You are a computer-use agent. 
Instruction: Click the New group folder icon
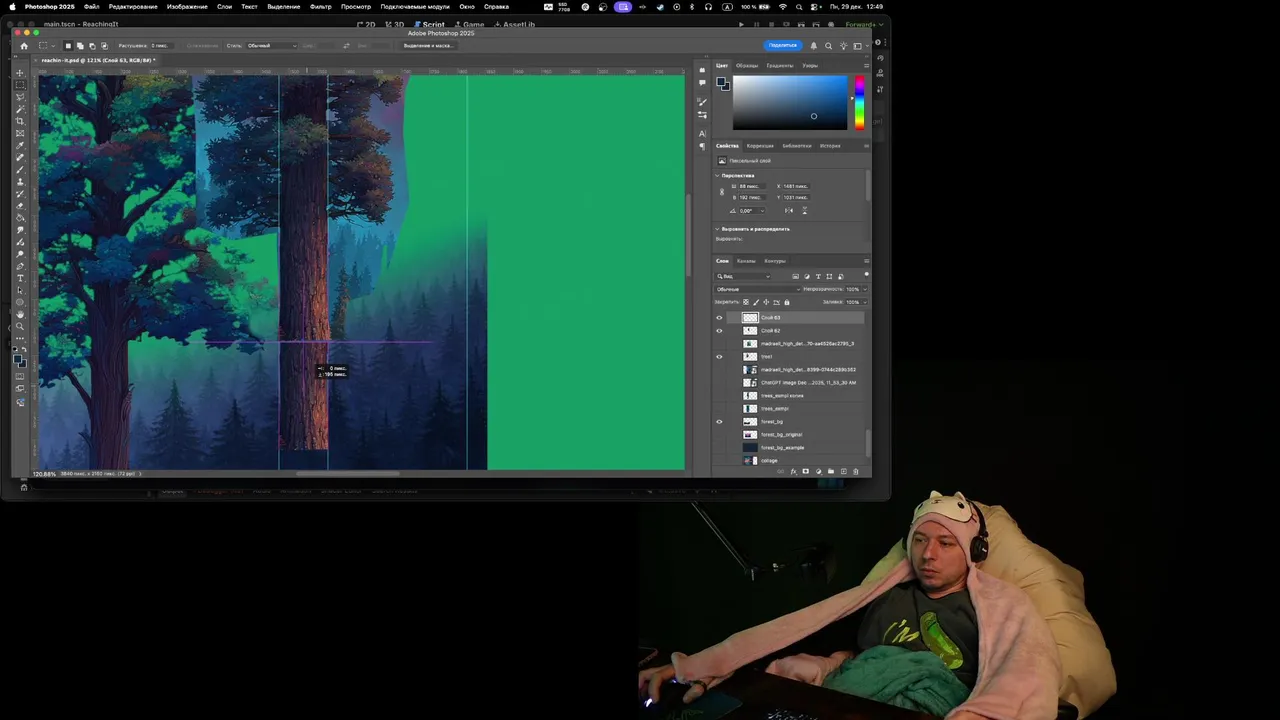click(x=830, y=471)
